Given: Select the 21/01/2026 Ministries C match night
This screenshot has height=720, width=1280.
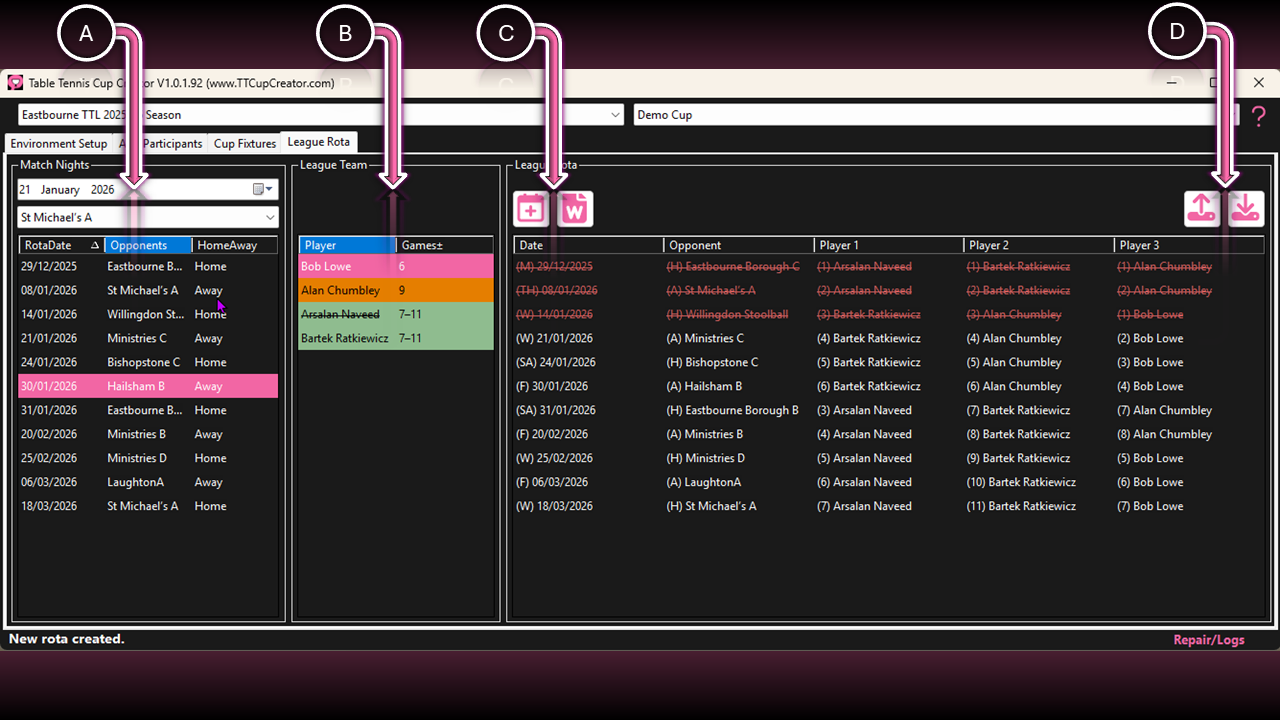Looking at the screenshot, I should [148, 338].
